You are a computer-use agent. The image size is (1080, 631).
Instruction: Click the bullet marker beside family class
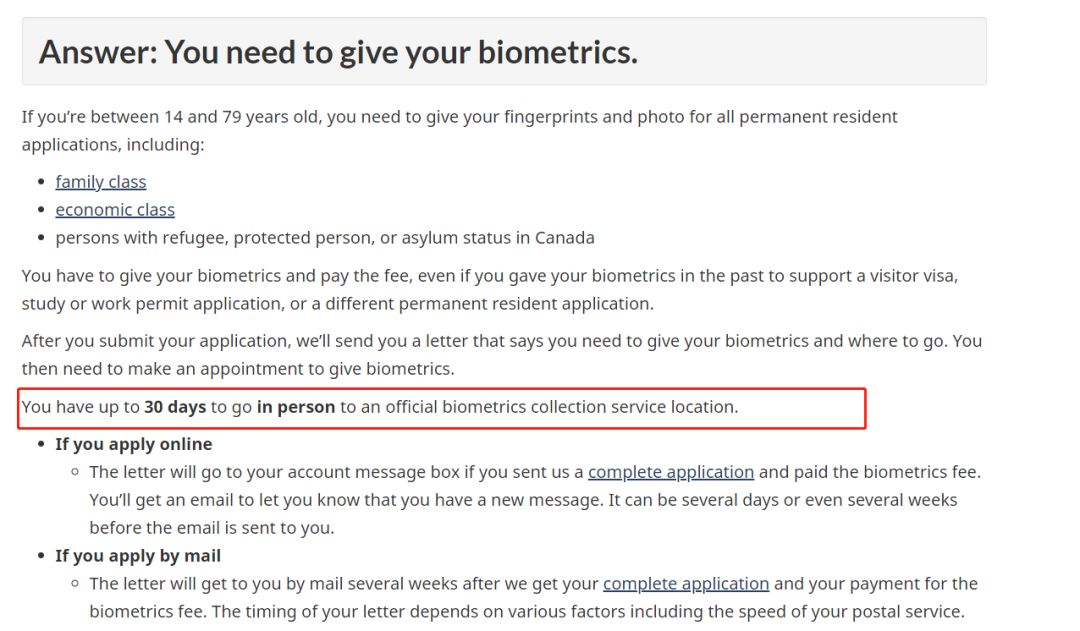(x=41, y=182)
